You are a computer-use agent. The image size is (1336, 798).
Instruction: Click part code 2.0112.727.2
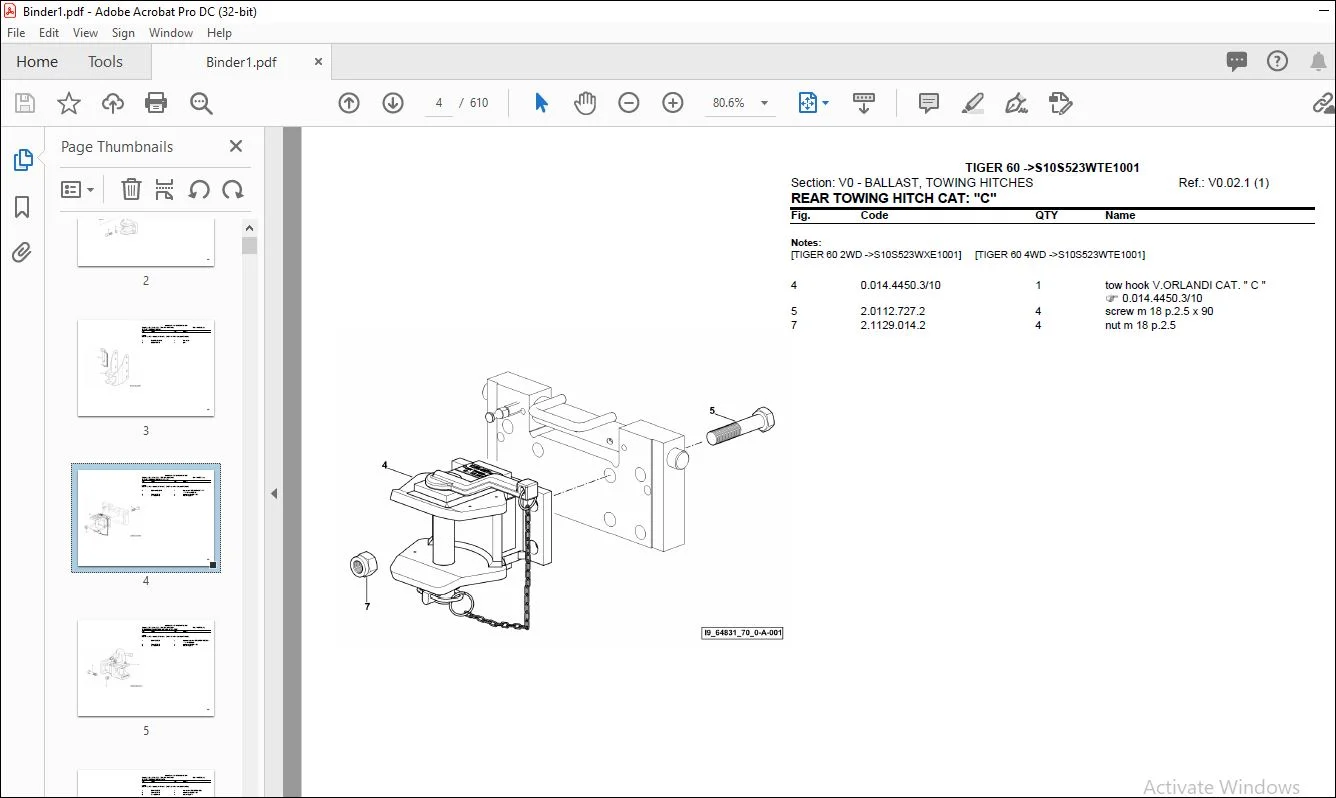click(x=893, y=312)
